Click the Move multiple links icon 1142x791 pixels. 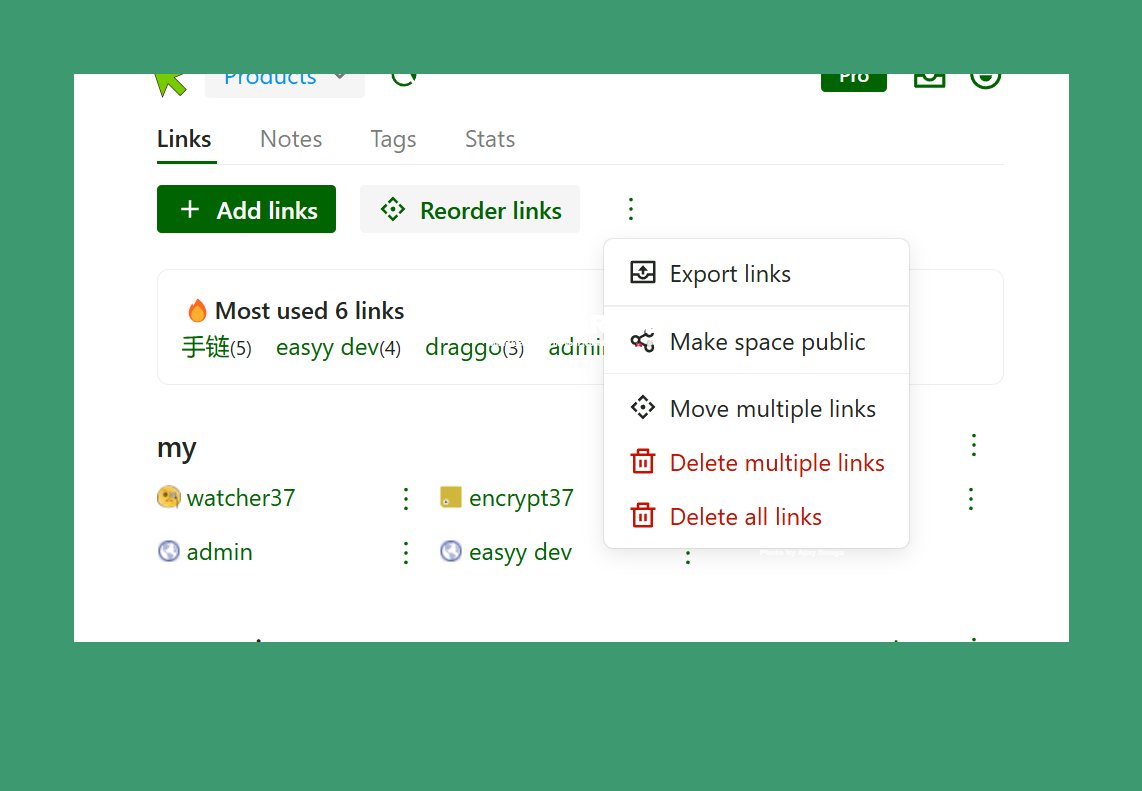pyautogui.click(x=642, y=407)
